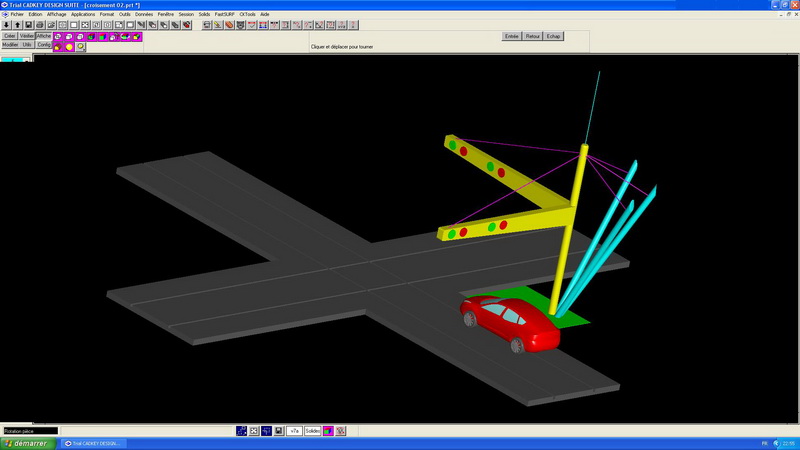Click the Retour button
The image size is (800, 450).
tap(533, 36)
